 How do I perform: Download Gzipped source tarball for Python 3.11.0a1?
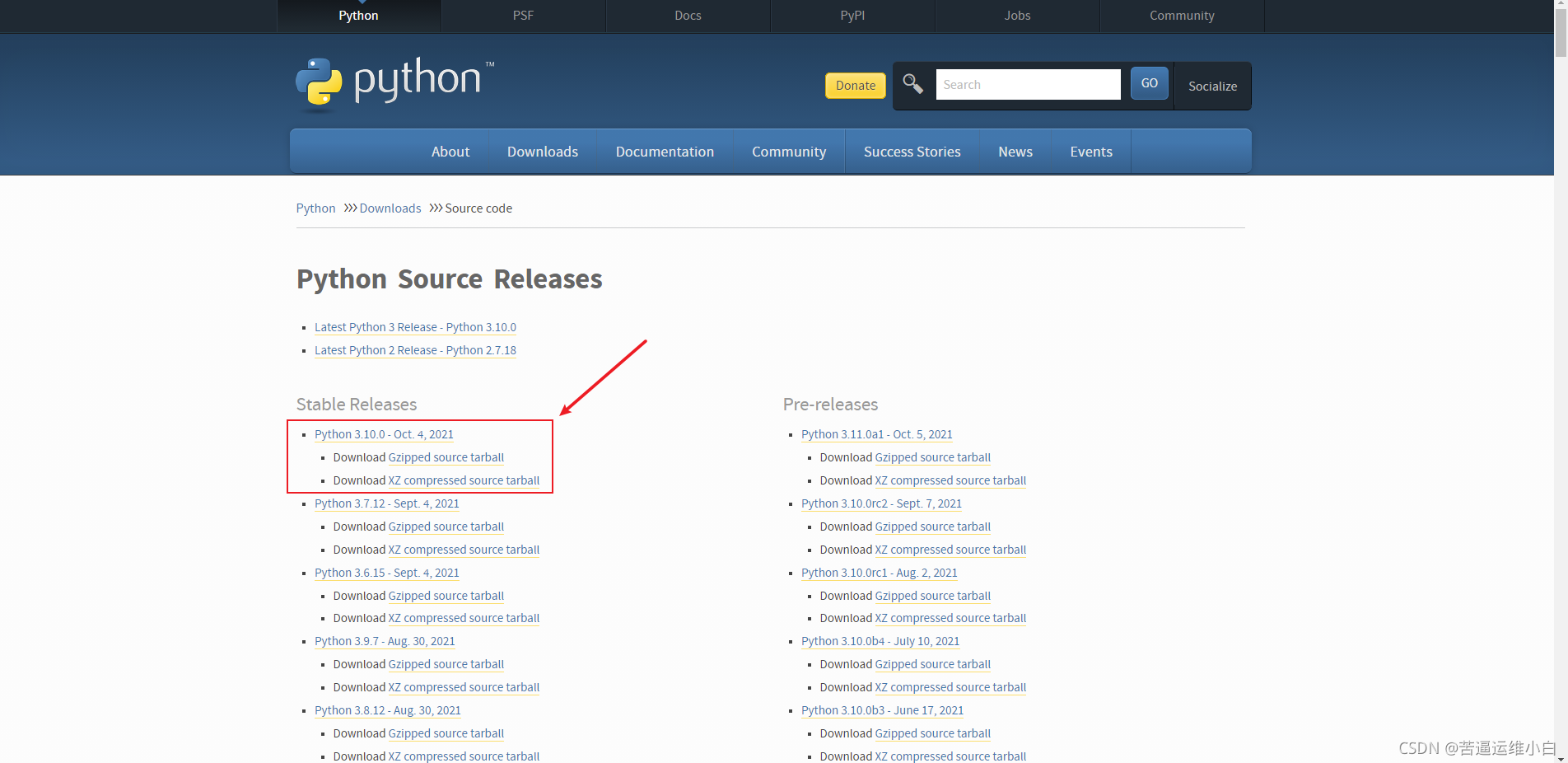tap(932, 457)
